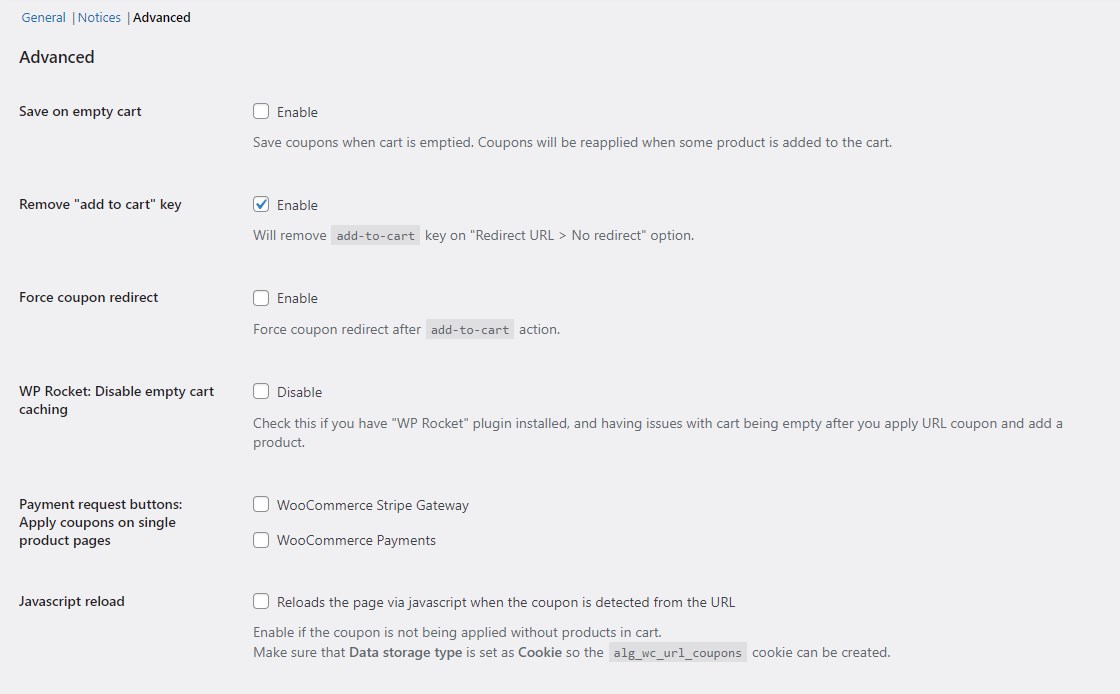This screenshot has height=694, width=1120.
Task: Enable the Save on empty cart checkbox
Action: pos(261,111)
